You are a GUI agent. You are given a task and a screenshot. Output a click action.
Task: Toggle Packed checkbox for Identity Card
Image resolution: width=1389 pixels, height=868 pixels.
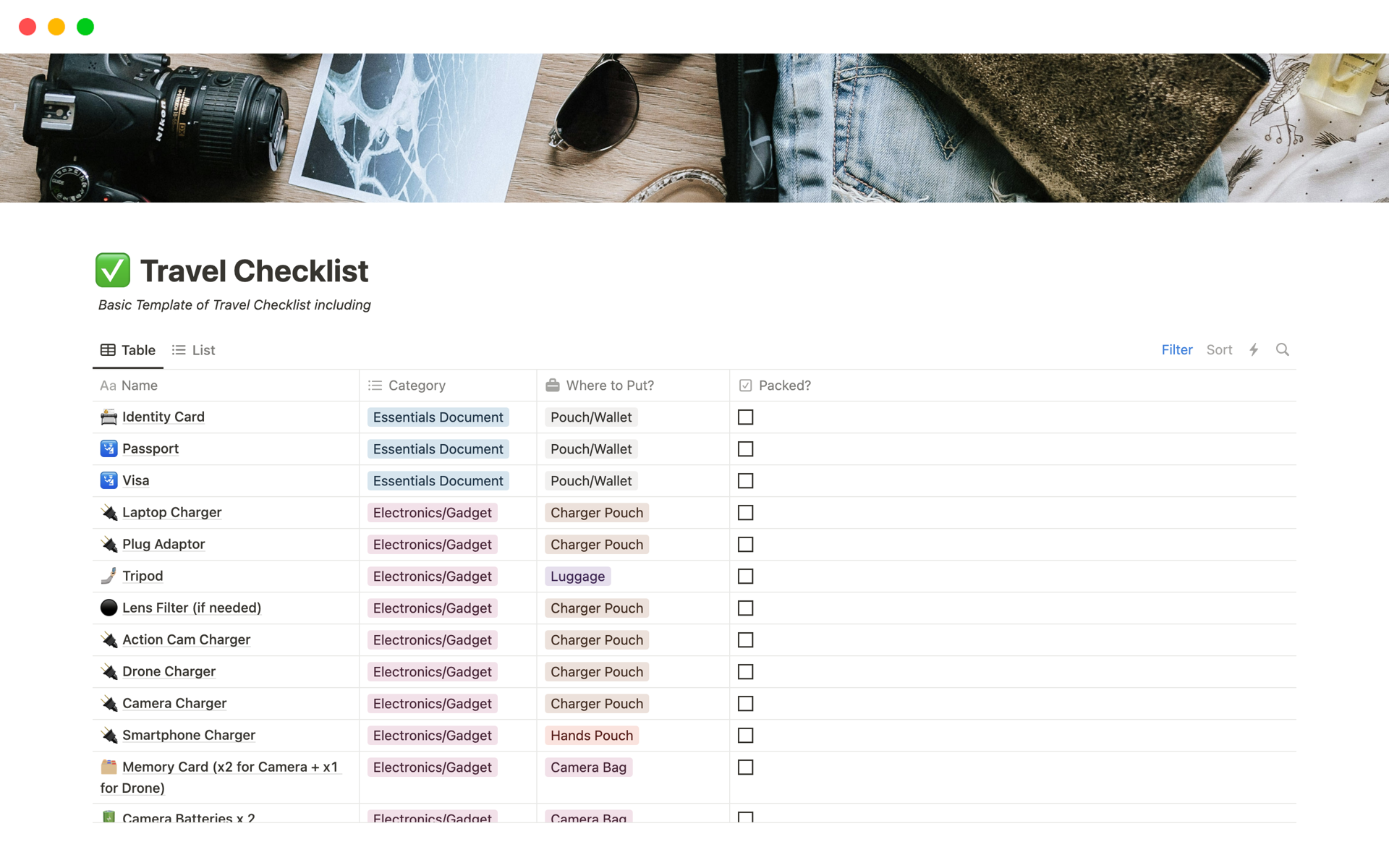point(745,416)
